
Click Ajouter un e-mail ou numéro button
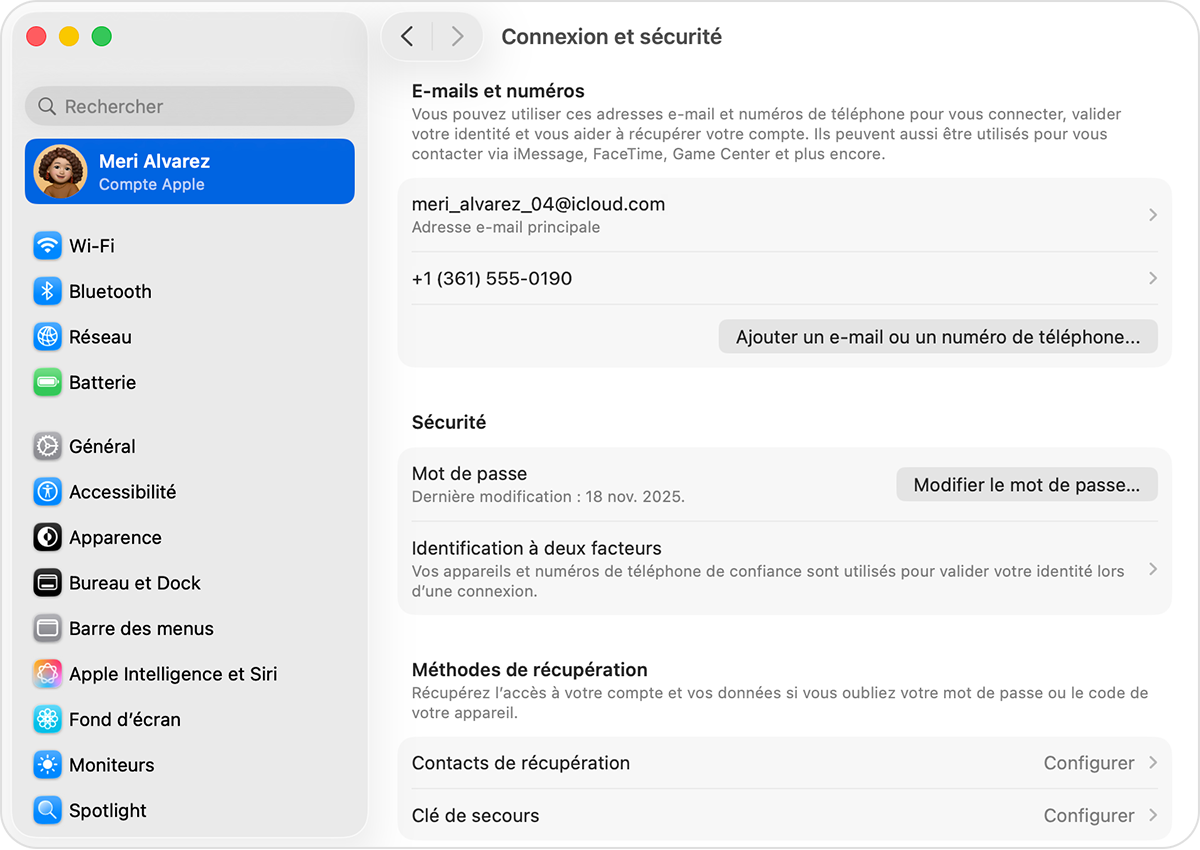938,337
